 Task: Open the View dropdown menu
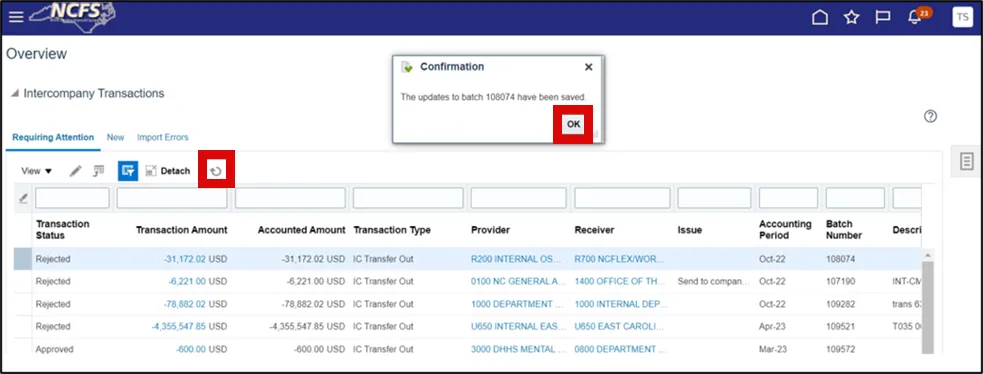click(x=36, y=171)
